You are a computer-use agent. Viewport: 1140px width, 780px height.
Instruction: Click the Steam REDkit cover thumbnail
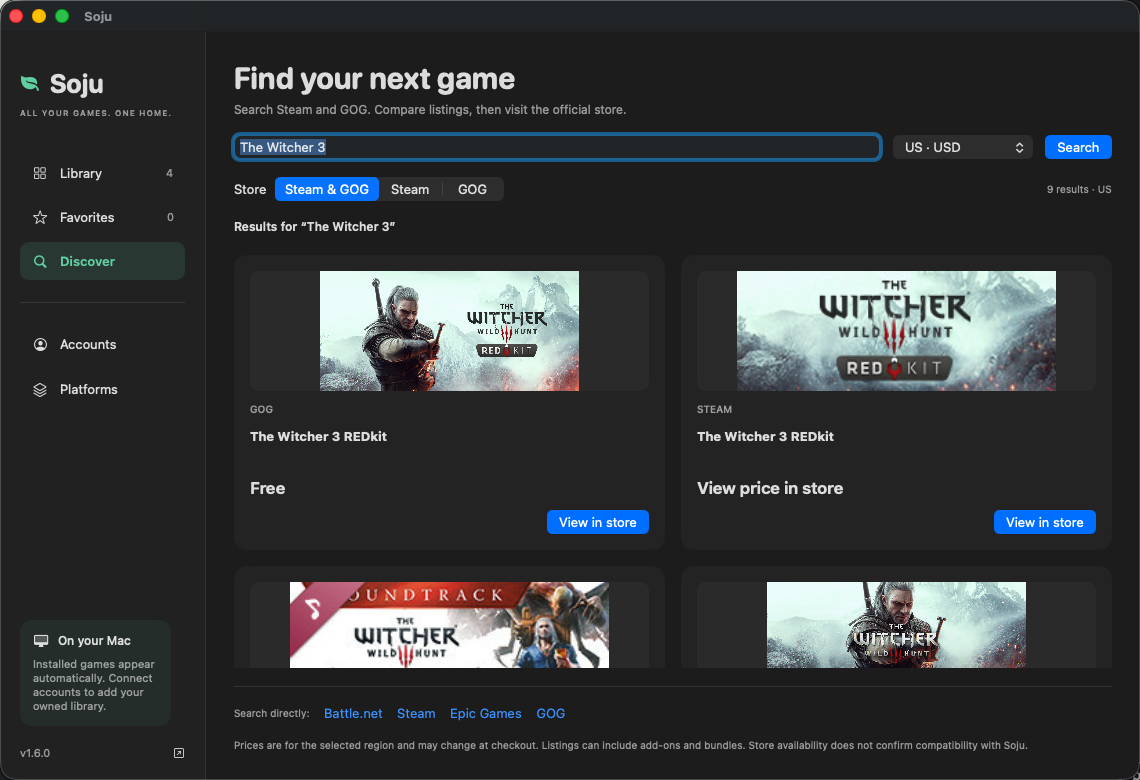pos(896,331)
